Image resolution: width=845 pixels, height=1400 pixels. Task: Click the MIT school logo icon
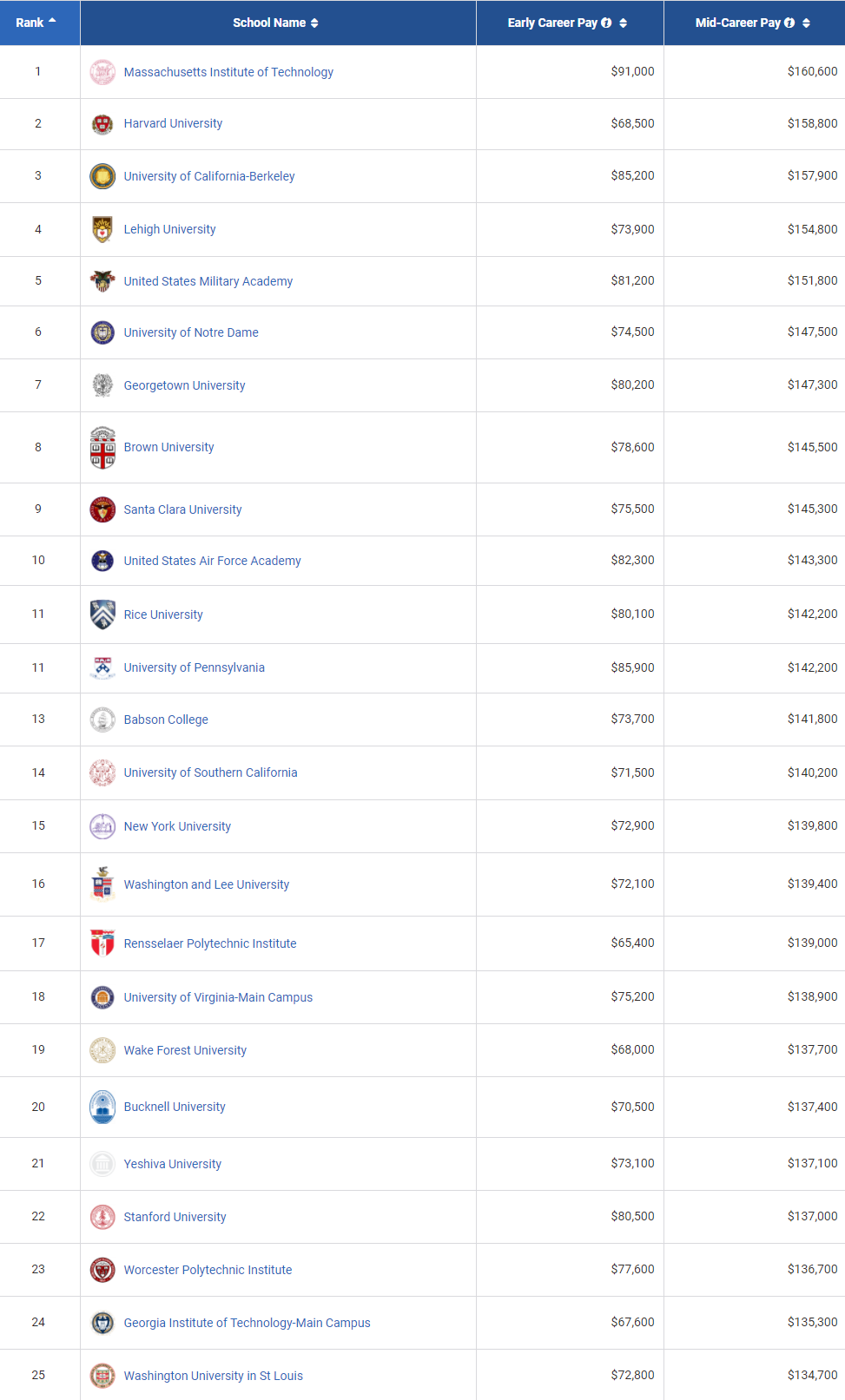point(102,72)
